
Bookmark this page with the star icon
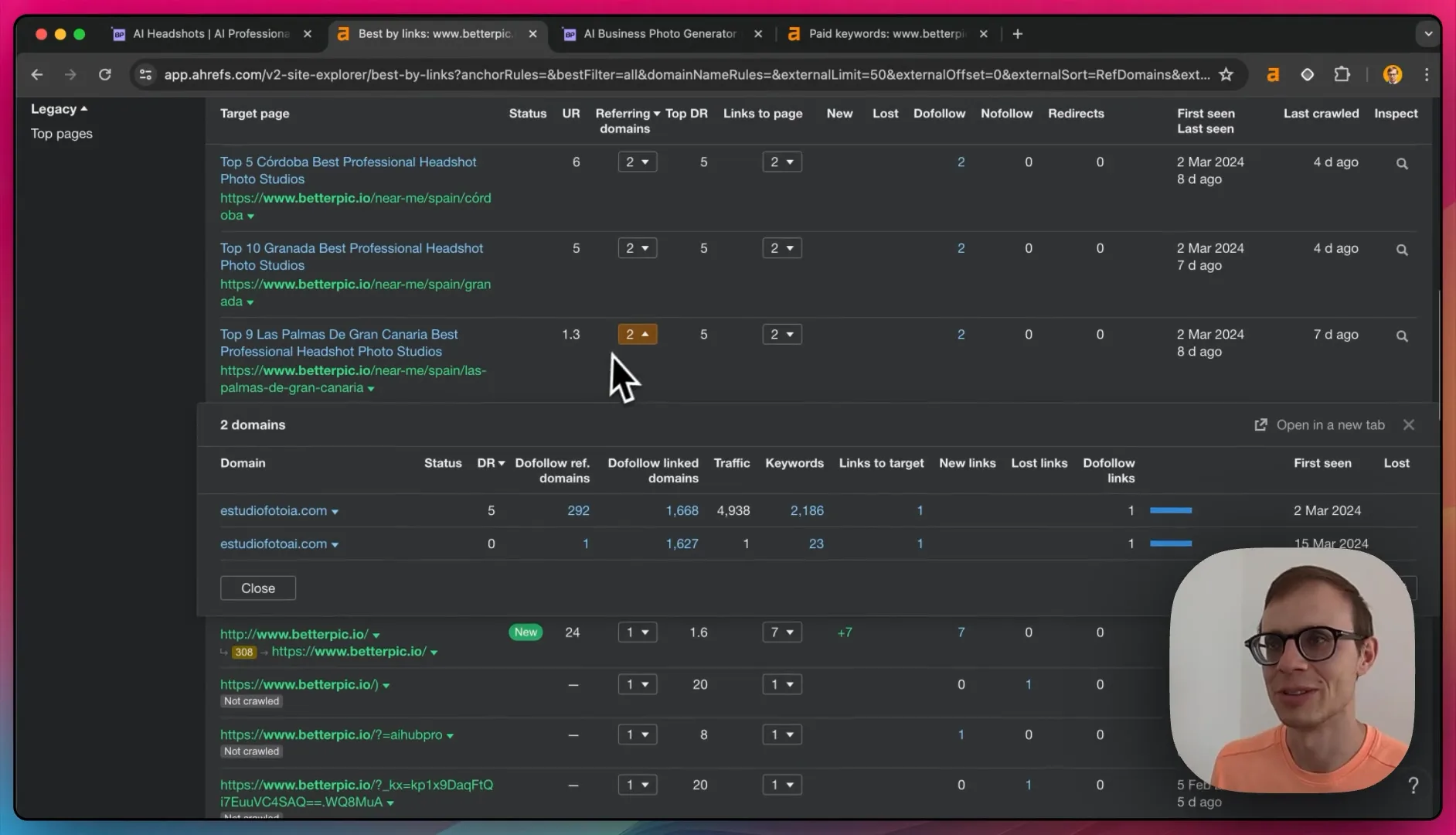click(x=1226, y=75)
